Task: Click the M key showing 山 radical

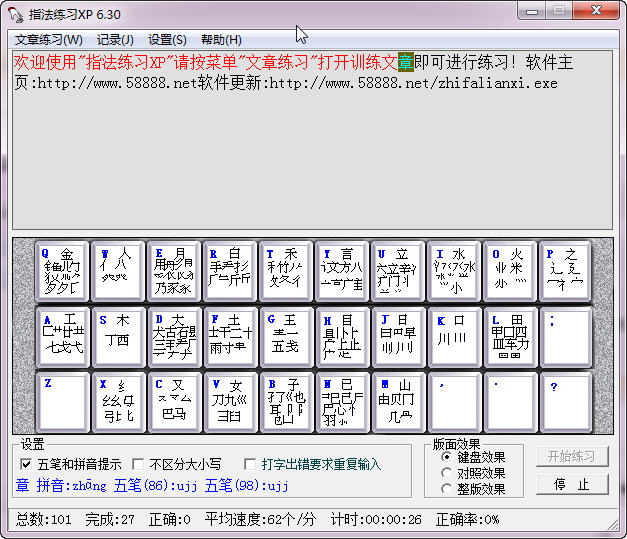Action: (x=398, y=402)
